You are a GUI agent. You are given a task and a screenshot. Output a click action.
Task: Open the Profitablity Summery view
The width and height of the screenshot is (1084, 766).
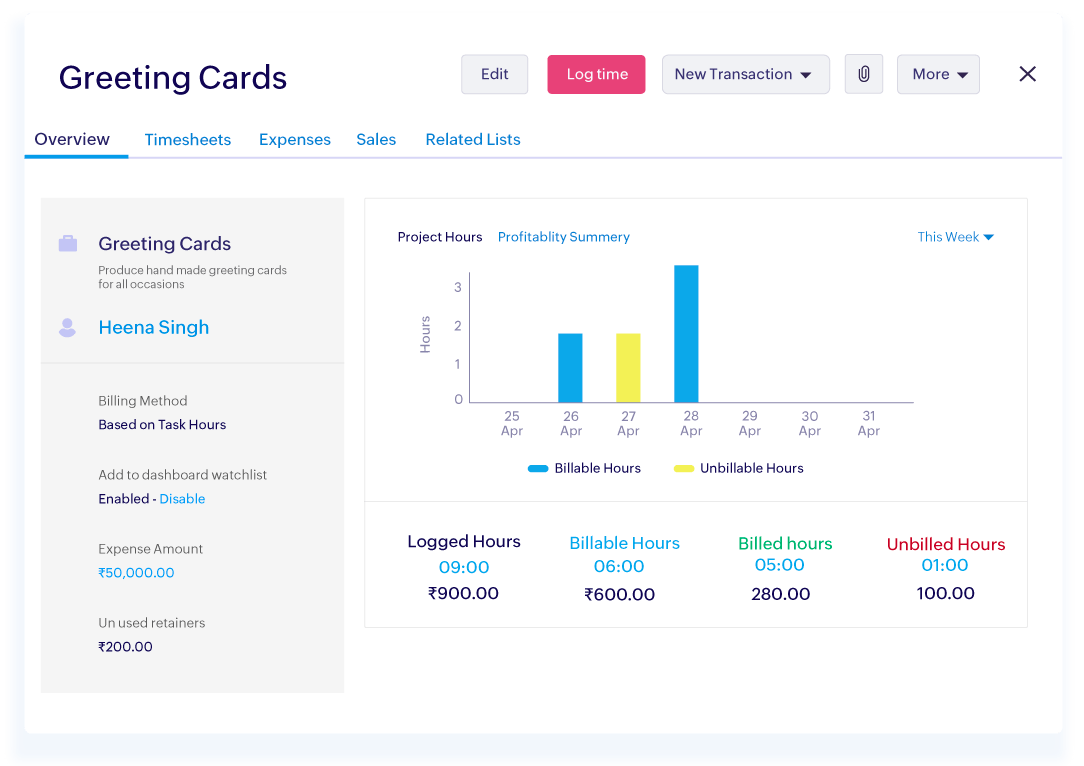(563, 237)
